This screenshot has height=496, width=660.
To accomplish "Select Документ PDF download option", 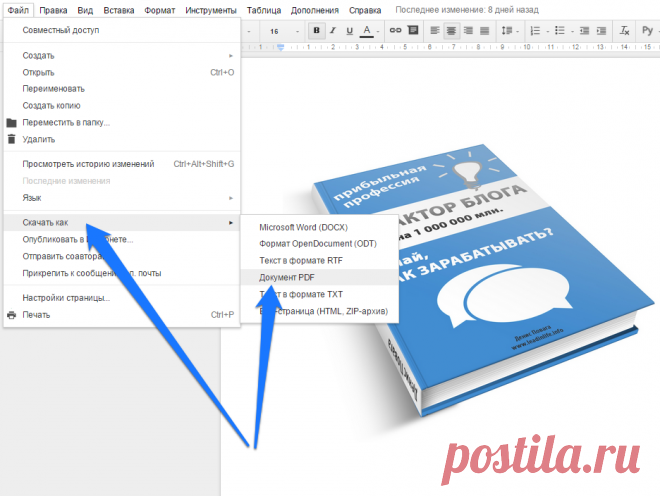I will (x=286, y=276).
